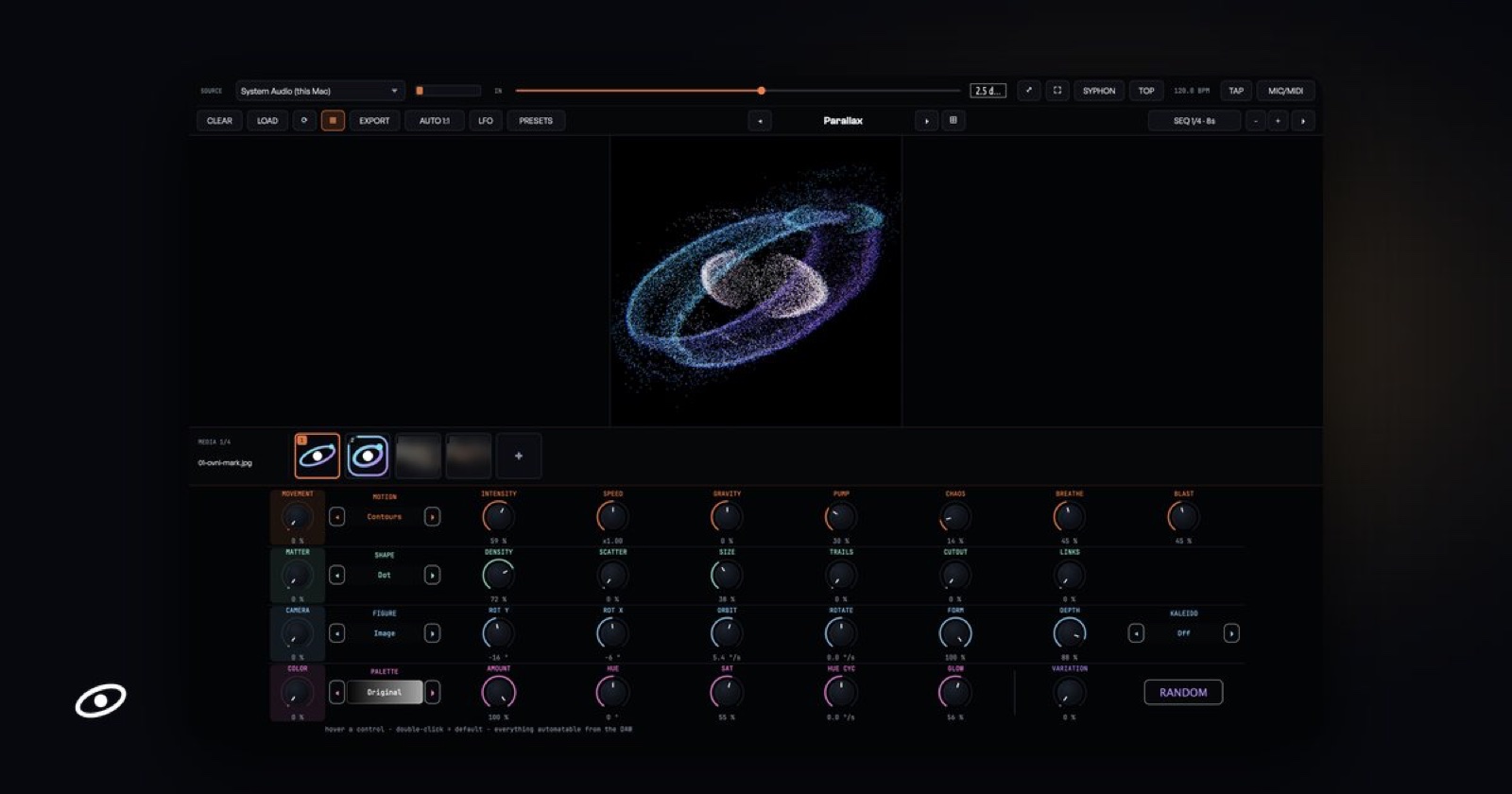Screen dimensions: 1512x794
Task: Click the orange stop square toolbar button
Action: (333, 121)
